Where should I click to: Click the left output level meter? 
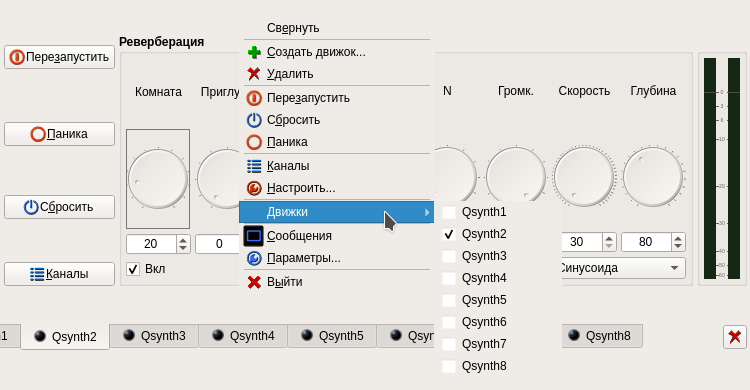click(710, 168)
